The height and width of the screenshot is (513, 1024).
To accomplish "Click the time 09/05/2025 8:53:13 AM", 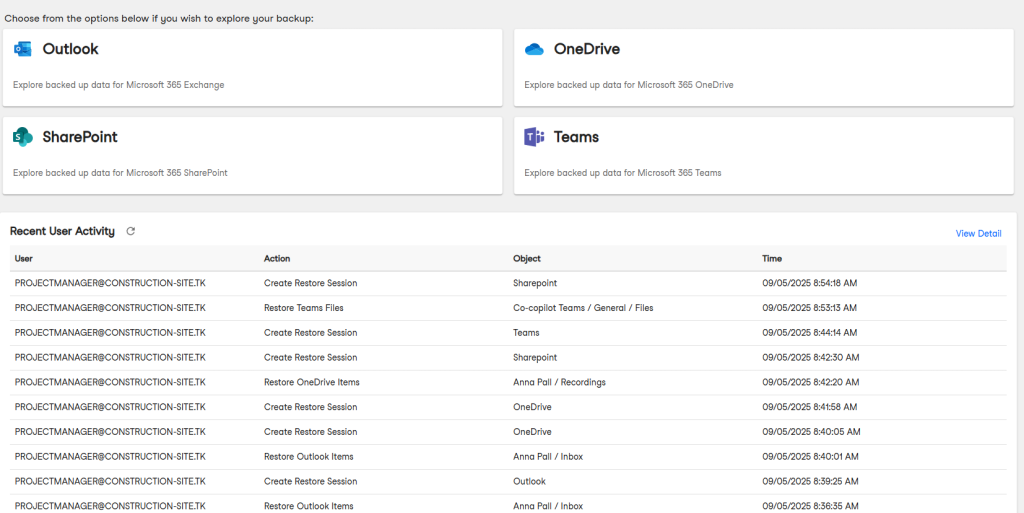I will click(x=810, y=308).
